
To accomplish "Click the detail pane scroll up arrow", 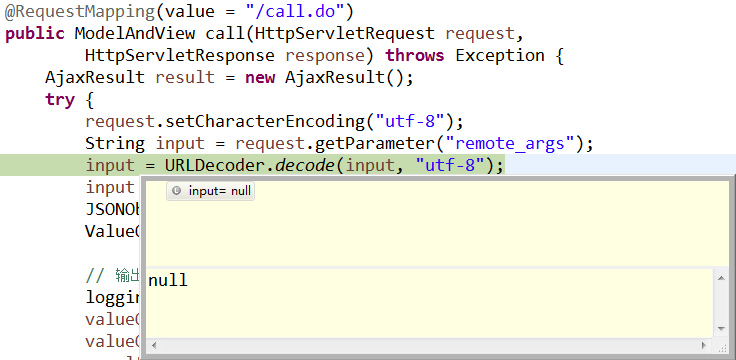I will coord(721,278).
